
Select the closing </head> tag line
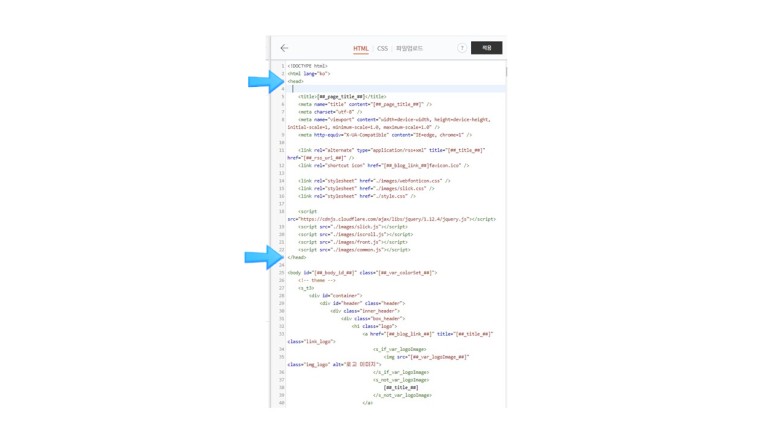coord(297,257)
